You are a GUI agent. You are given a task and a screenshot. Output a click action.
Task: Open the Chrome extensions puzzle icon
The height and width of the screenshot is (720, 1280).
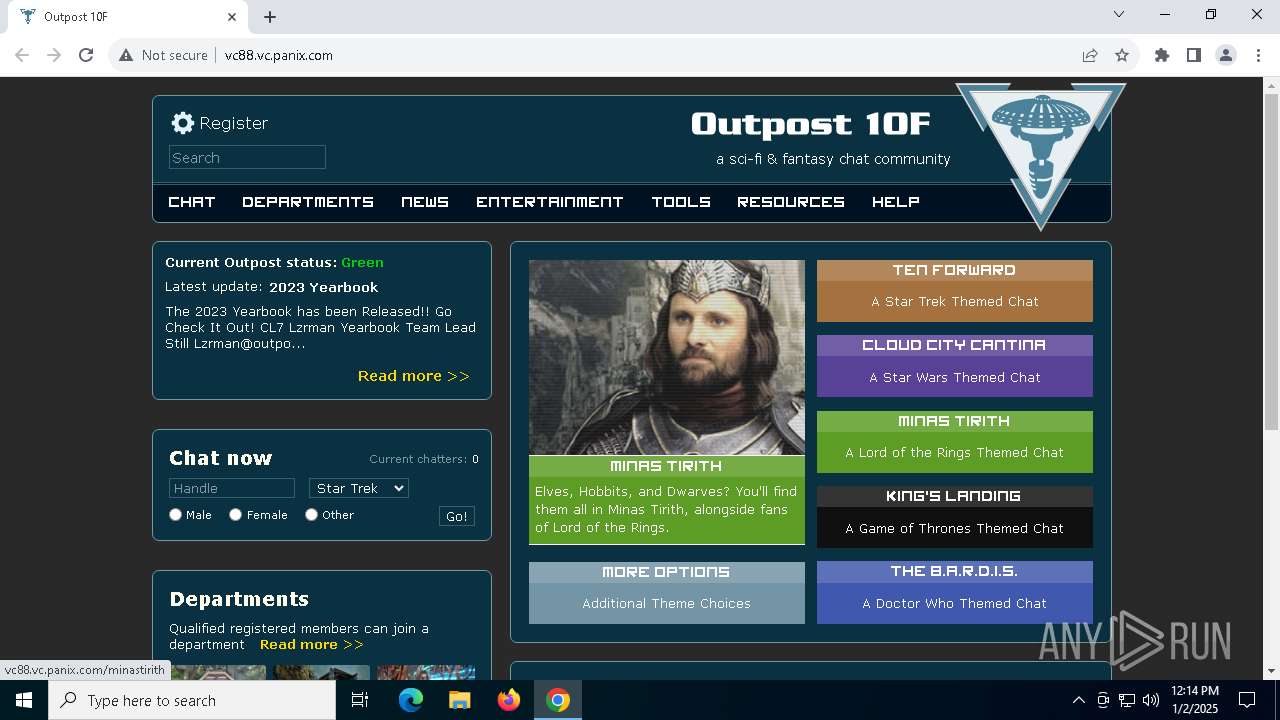point(1162,55)
